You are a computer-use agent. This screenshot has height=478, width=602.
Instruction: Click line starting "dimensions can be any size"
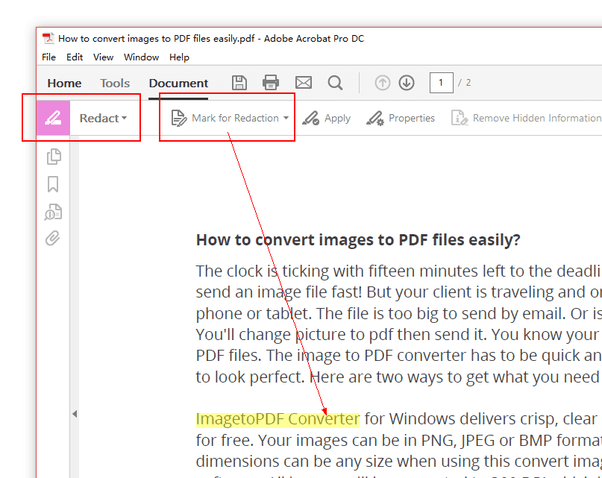399,461
